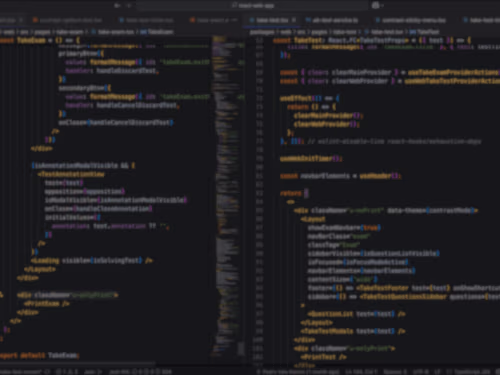The image size is (500, 375).
Task: Open the react-web-app command center search box
Action: click(x=252, y=5)
